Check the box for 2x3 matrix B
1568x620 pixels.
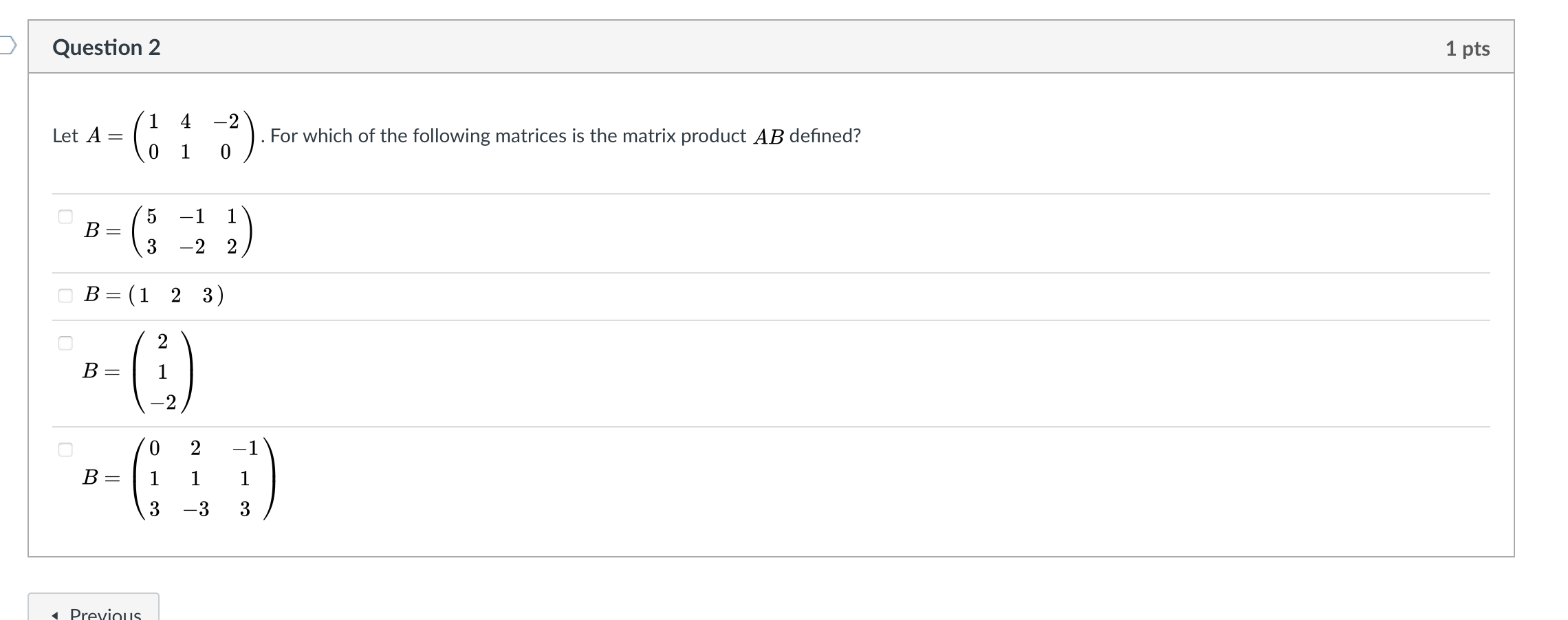point(65,217)
